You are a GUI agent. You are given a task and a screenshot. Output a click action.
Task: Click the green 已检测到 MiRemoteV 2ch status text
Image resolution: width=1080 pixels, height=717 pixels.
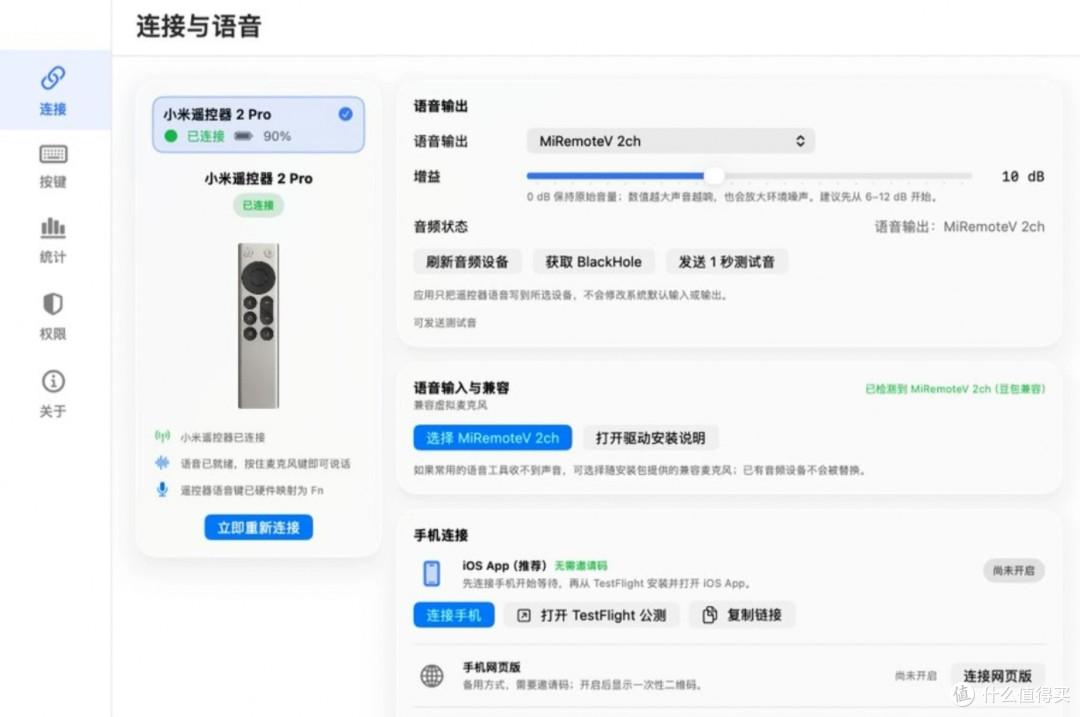[x=955, y=389]
